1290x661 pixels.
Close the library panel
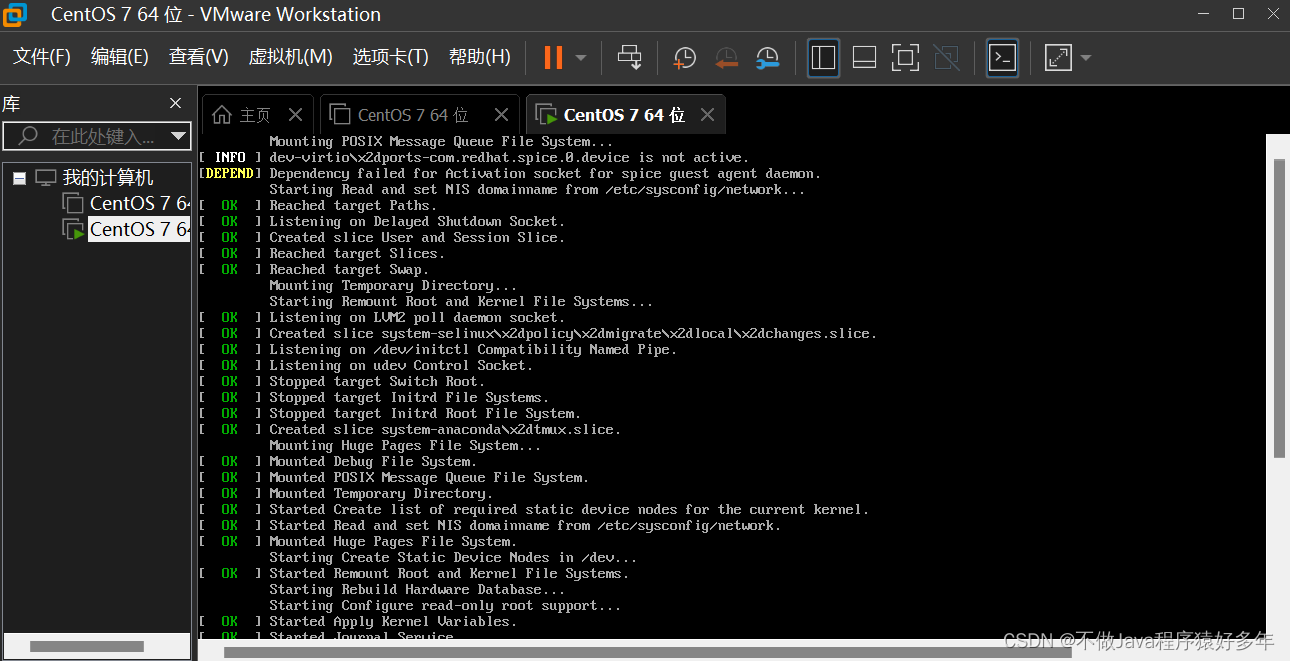[x=176, y=103]
